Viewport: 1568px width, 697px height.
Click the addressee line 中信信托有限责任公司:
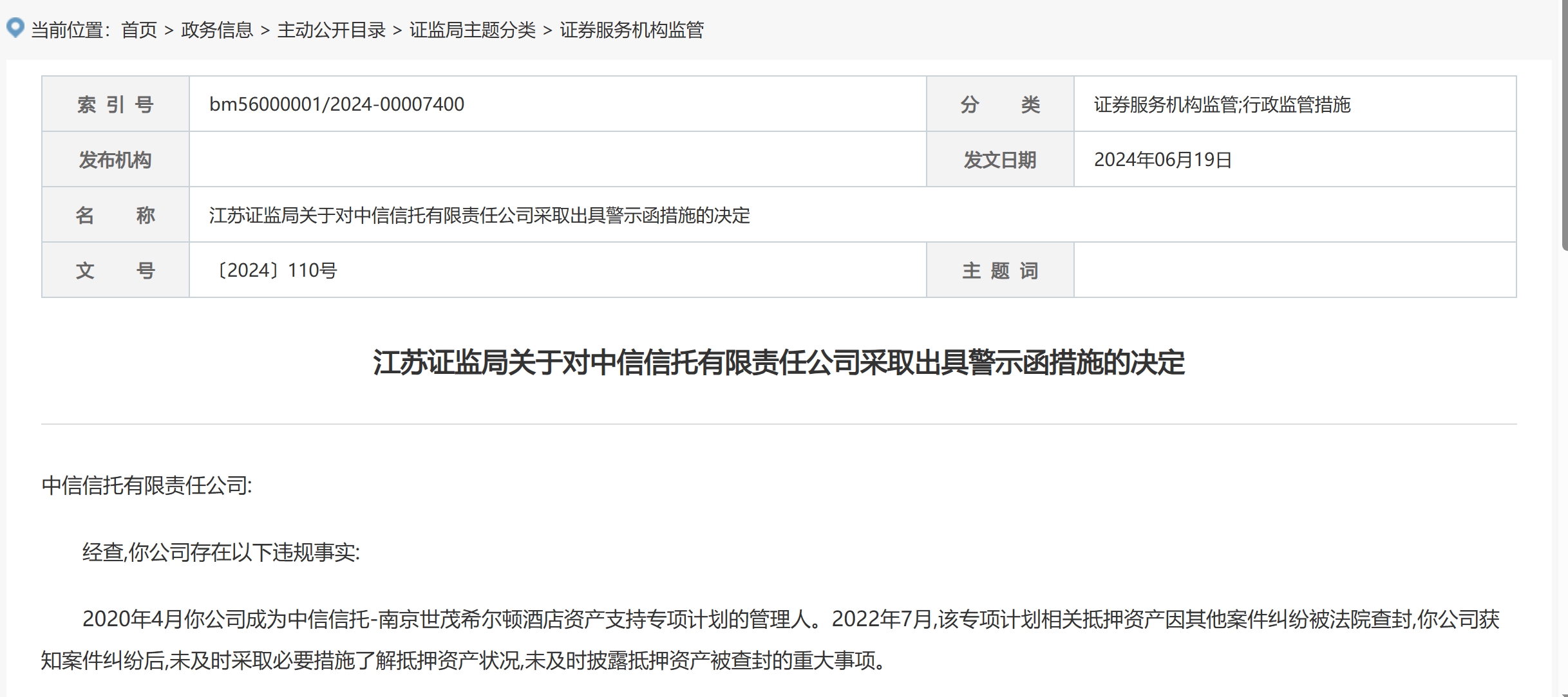(x=147, y=485)
